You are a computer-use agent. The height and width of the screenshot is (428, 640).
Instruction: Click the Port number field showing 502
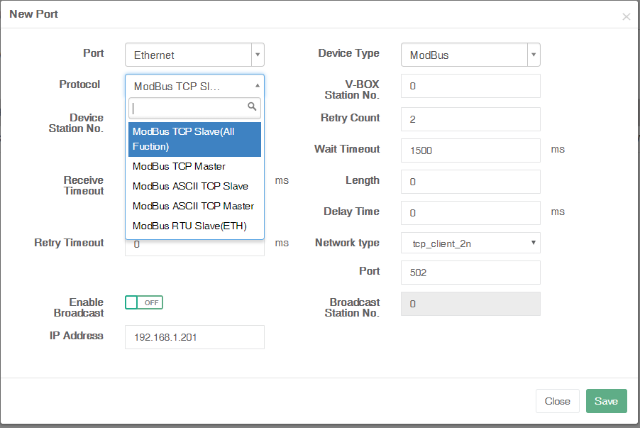[x=471, y=273]
